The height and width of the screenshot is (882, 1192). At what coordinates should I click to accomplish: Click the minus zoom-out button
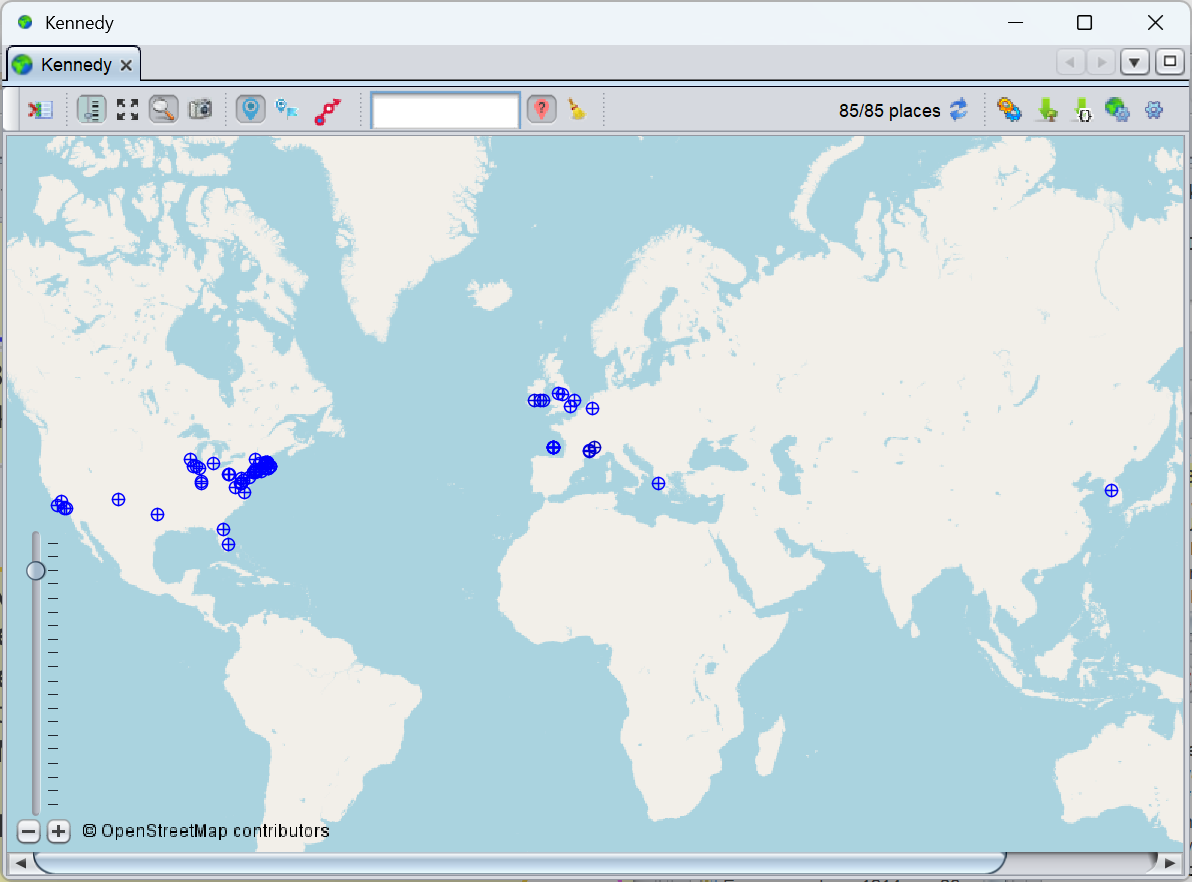(x=28, y=831)
